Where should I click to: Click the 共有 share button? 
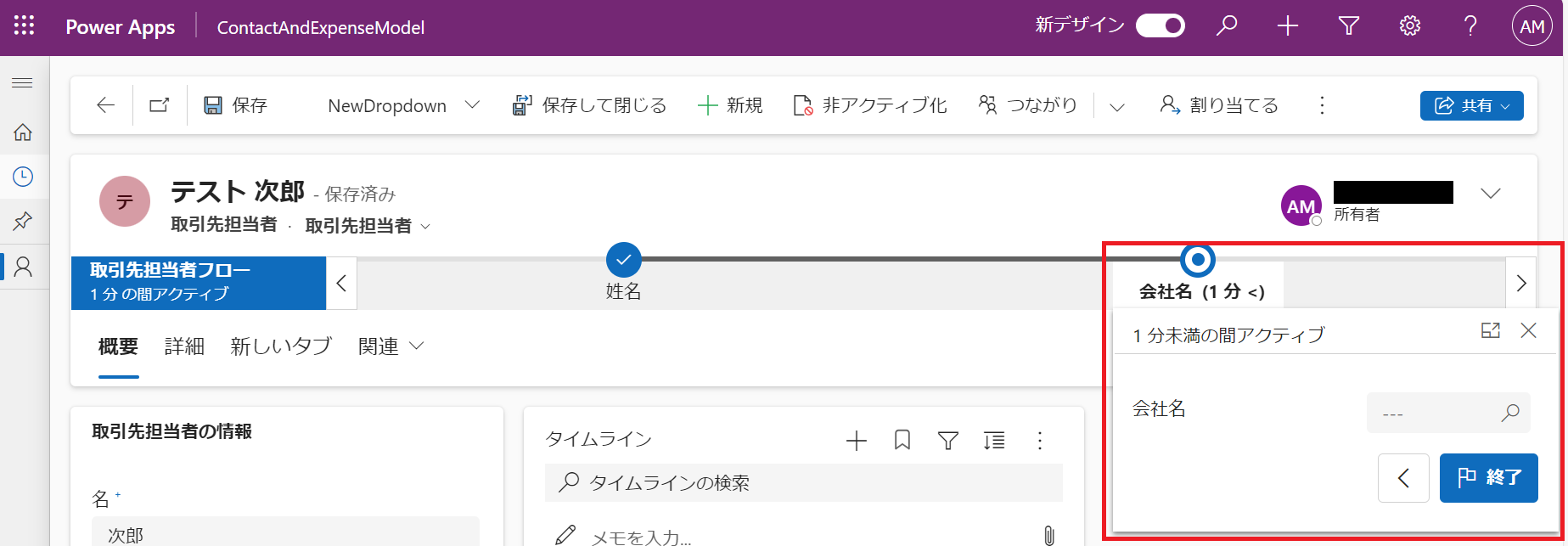pos(1471,106)
